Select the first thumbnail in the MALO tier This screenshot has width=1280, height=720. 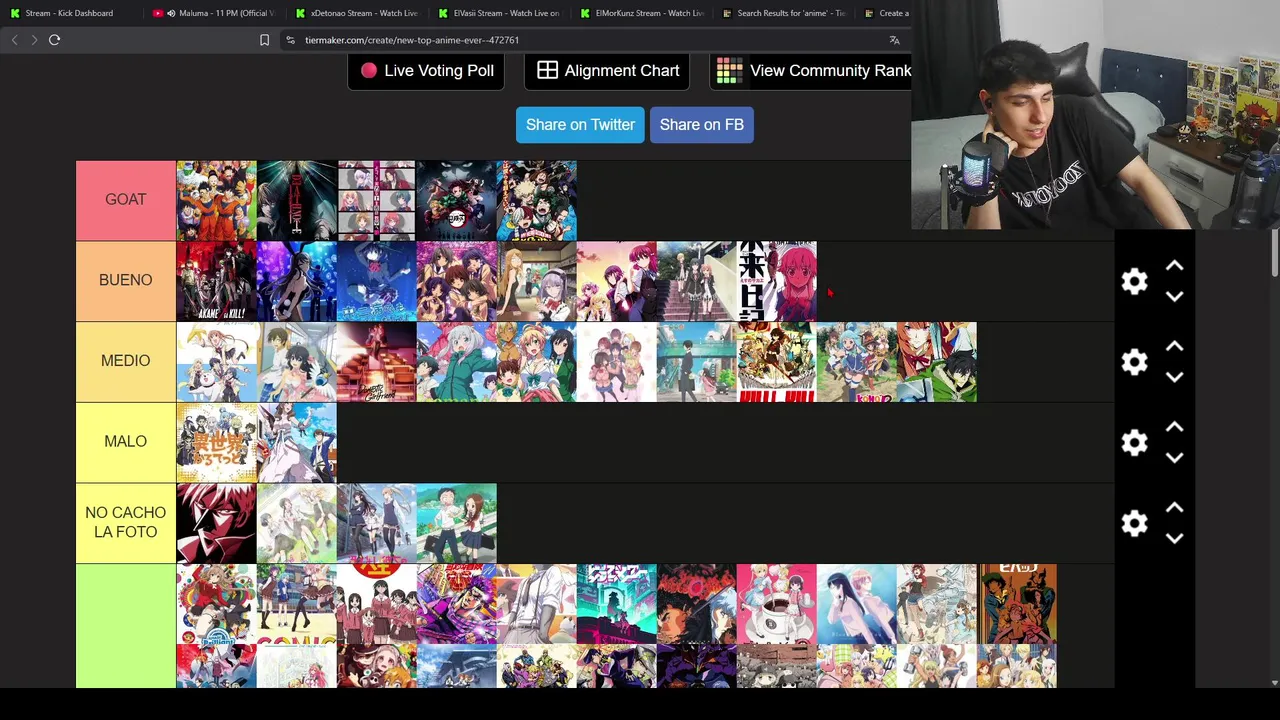(216, 443)
